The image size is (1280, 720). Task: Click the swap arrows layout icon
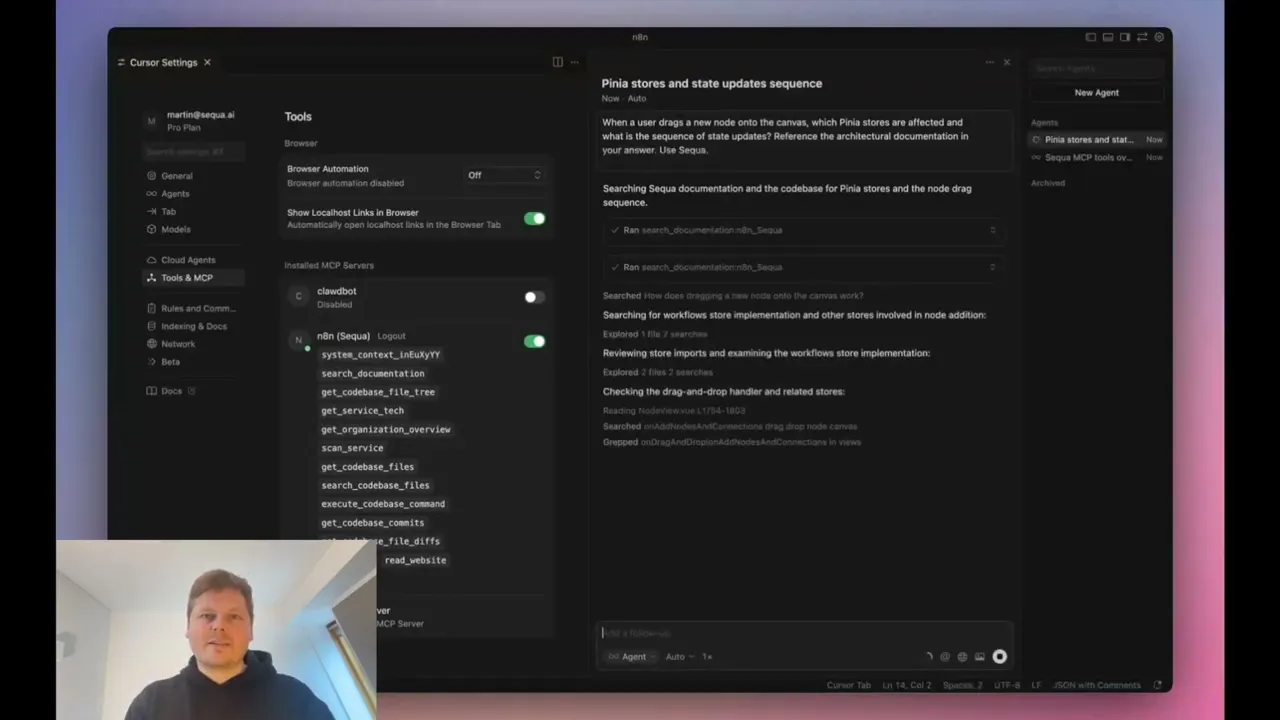(1142, 37)
